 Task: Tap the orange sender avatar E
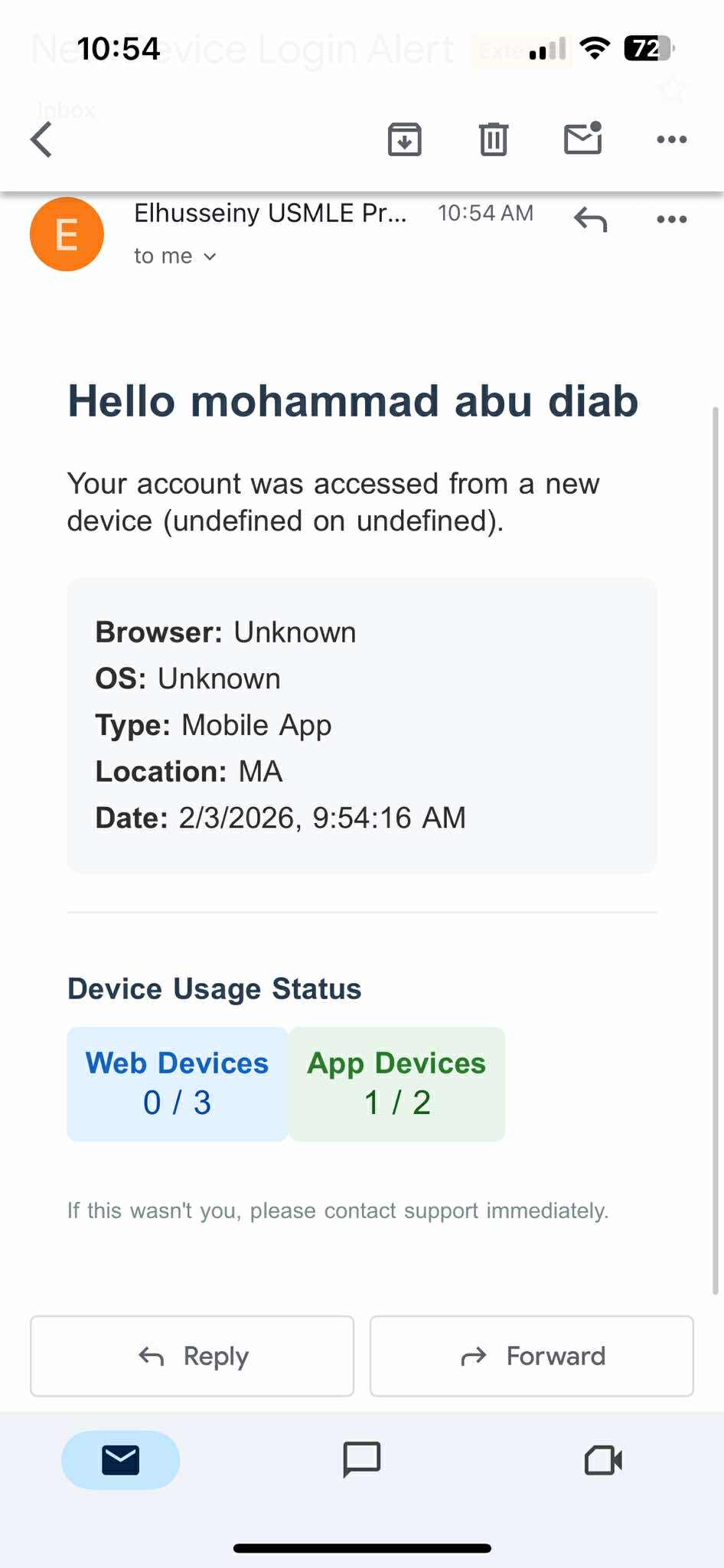[67, 234]
